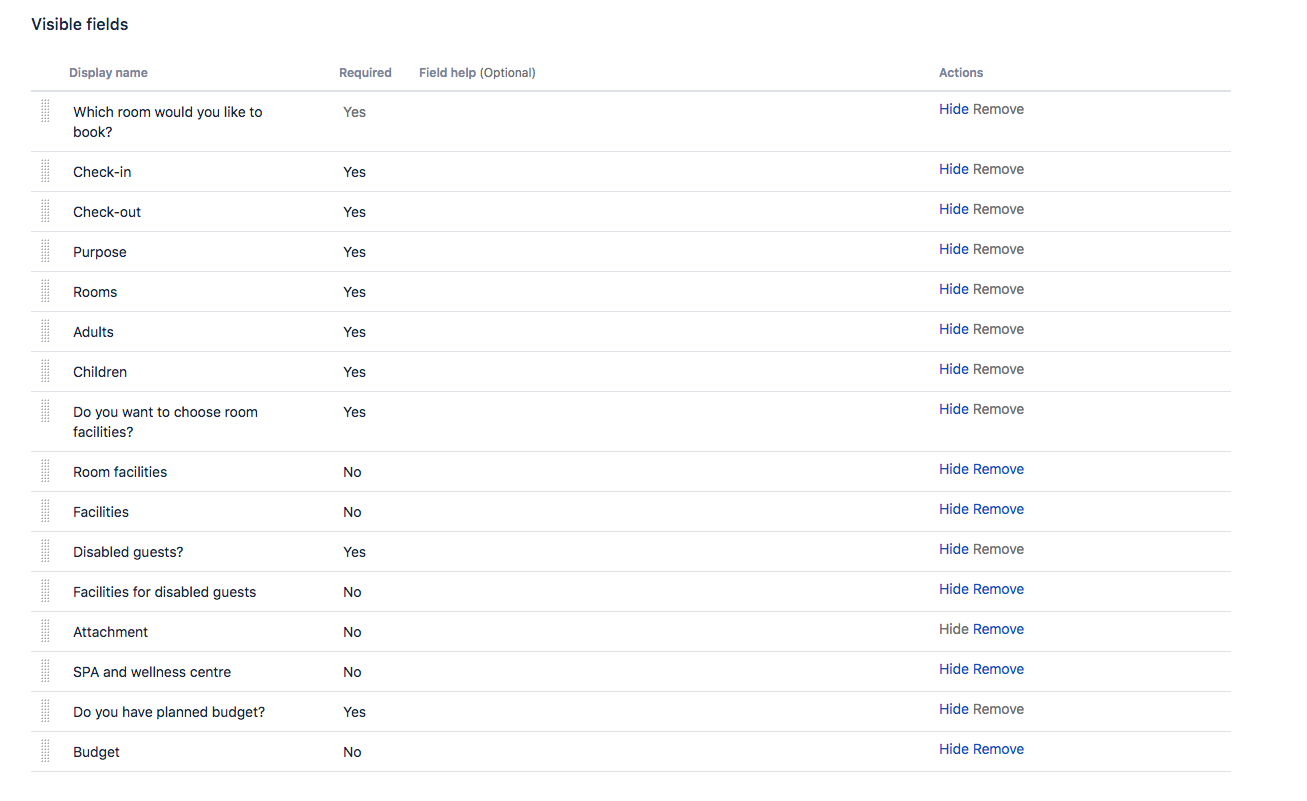The width and height of the screenshot is (1307, 801).
Task: Grab the drag handle for Budget row
Action: click(45, 750)
